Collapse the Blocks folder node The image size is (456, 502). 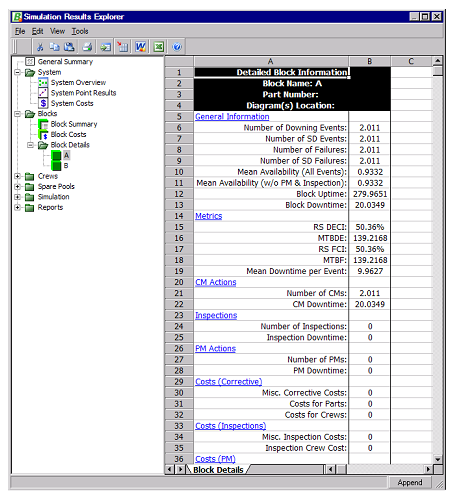[18, 114]
